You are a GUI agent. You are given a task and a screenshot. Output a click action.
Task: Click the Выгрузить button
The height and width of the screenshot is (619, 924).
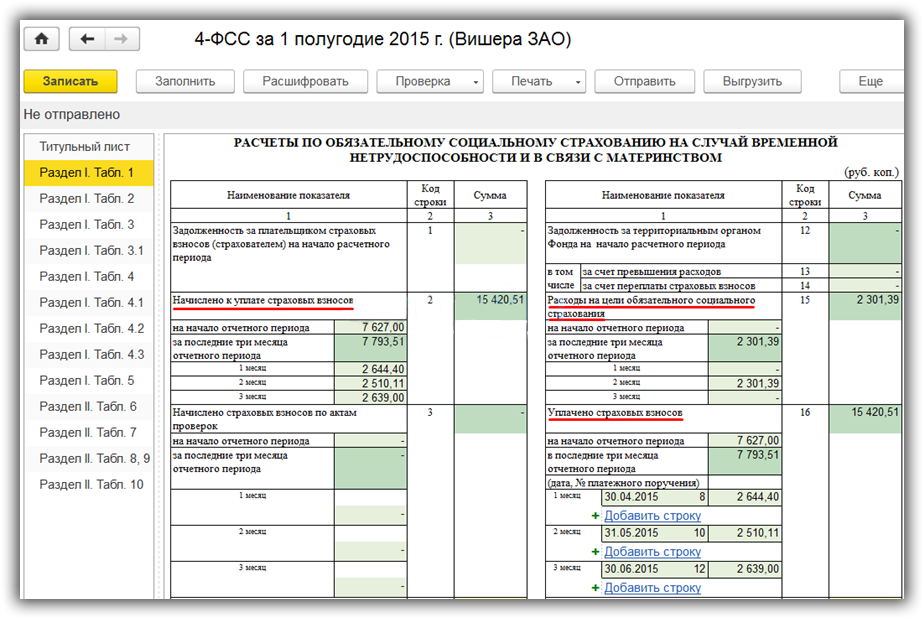(754, 82)
